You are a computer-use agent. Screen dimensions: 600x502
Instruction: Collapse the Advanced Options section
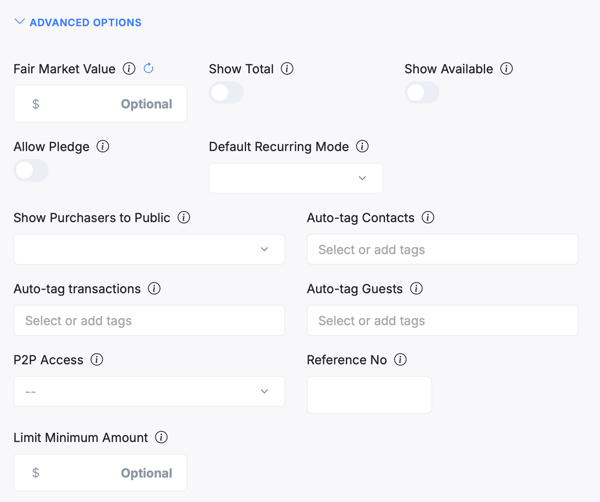(78, 22)
